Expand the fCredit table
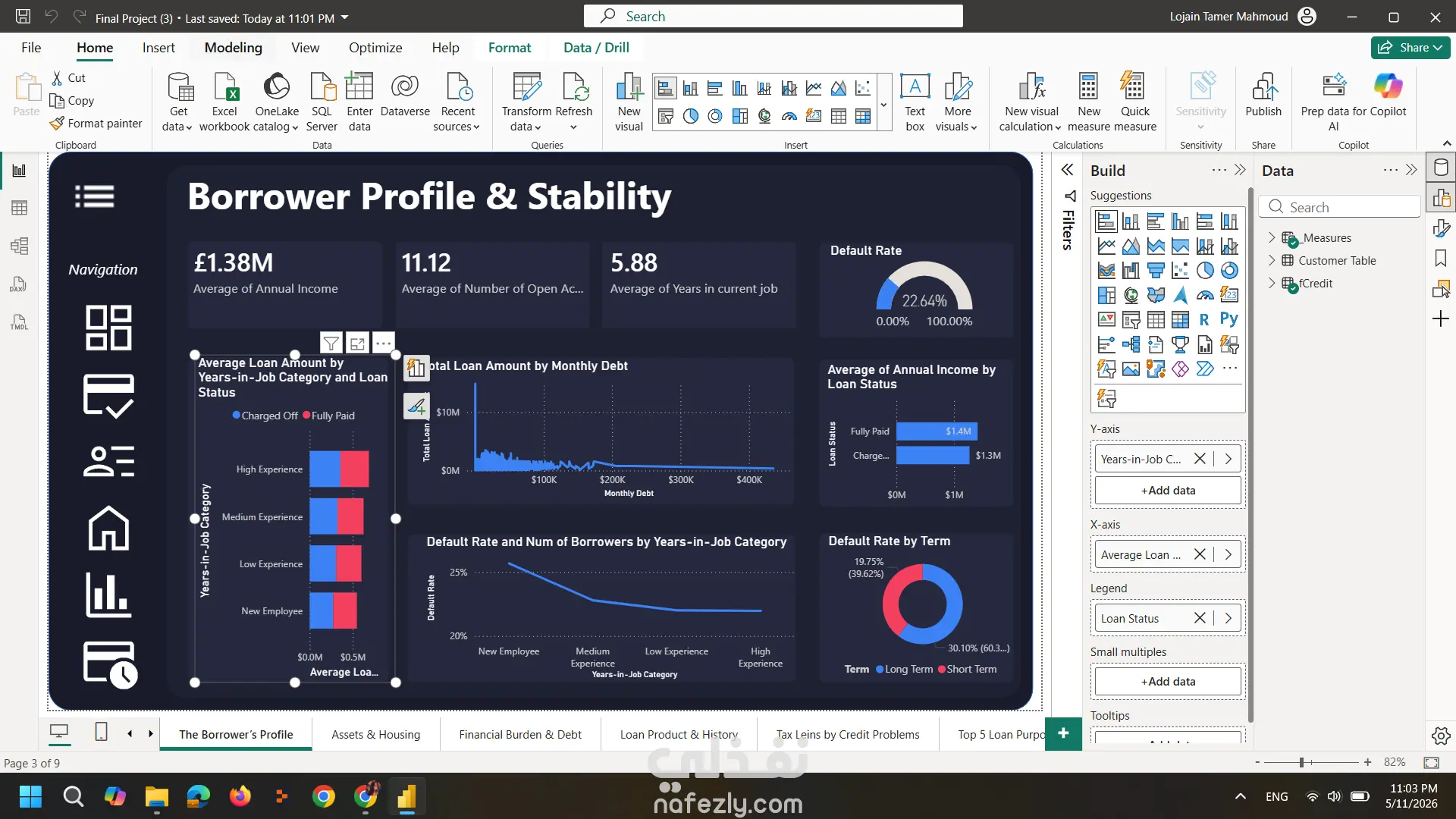Image resolution: width=1456 pixels, height=819 pixels. 1272,283
